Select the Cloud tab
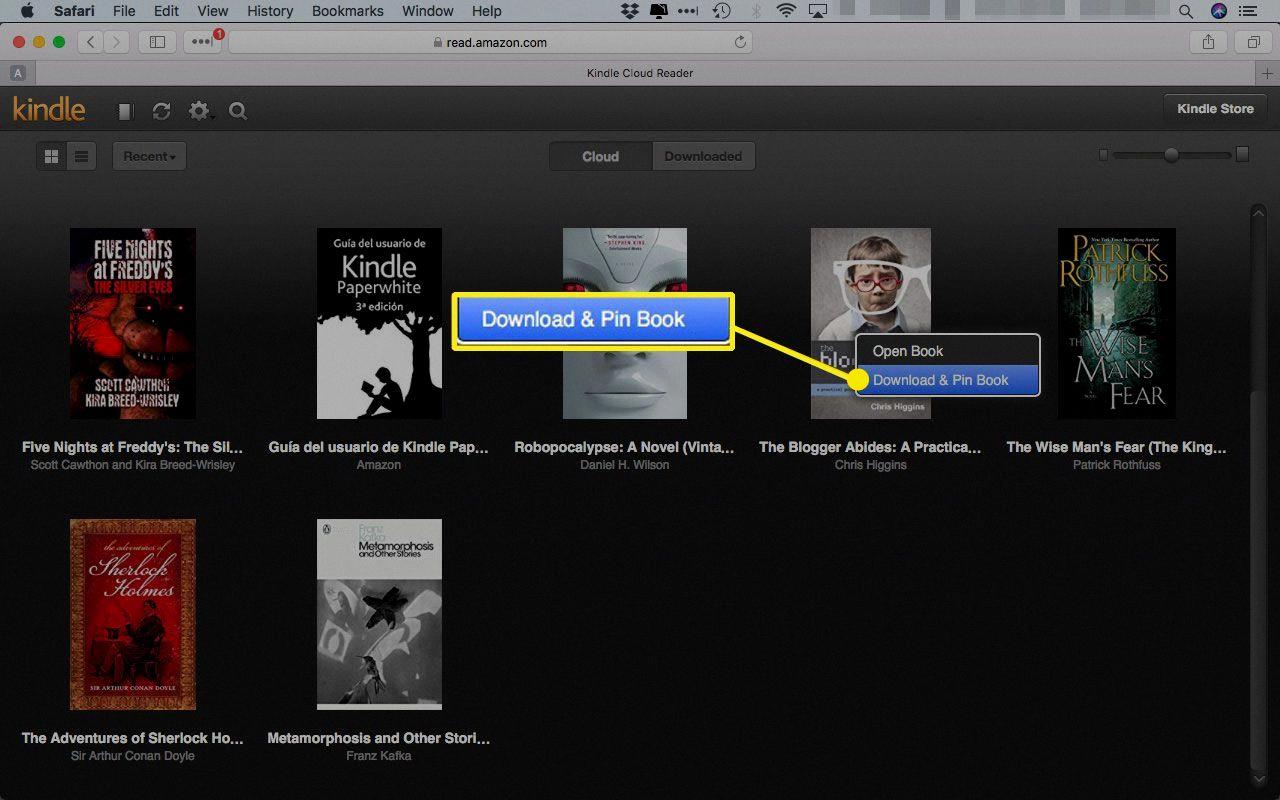This screenshot has width=1280, height=800. (x=601, y=156)
